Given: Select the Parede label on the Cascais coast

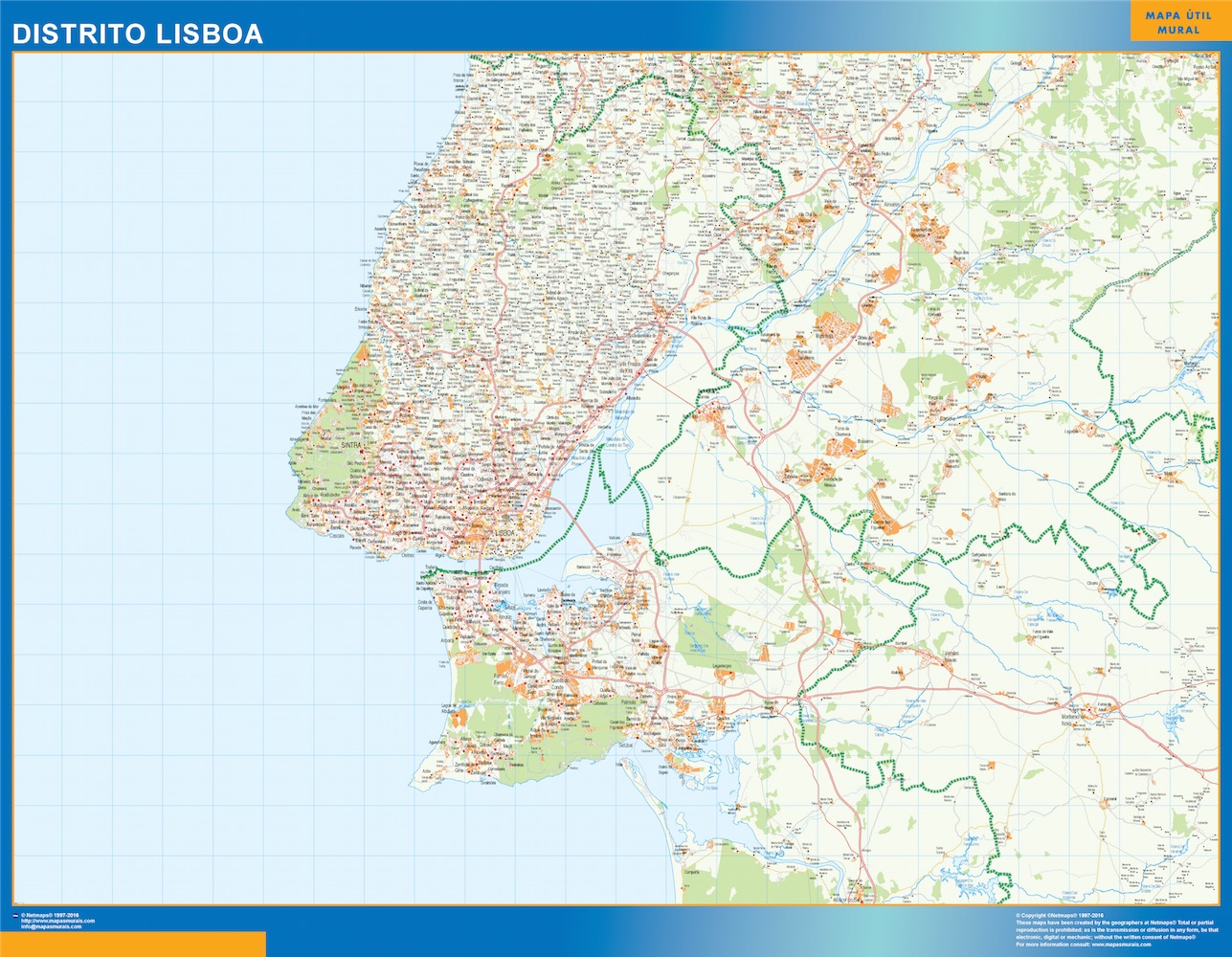Looking at the screenshot, I should click(x=355, y=546).
